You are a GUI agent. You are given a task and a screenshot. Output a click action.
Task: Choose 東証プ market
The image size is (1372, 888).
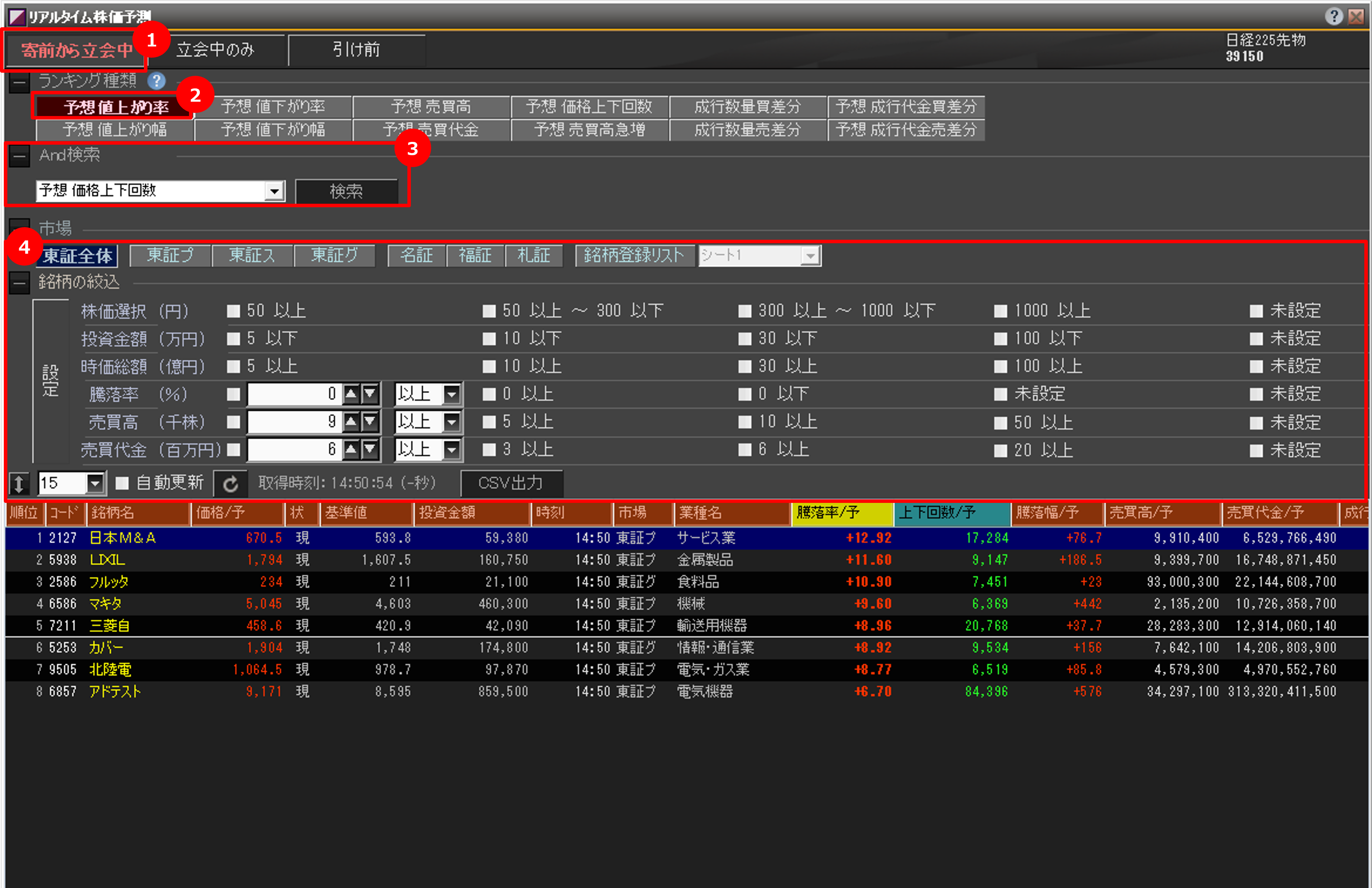click(170, 255)
